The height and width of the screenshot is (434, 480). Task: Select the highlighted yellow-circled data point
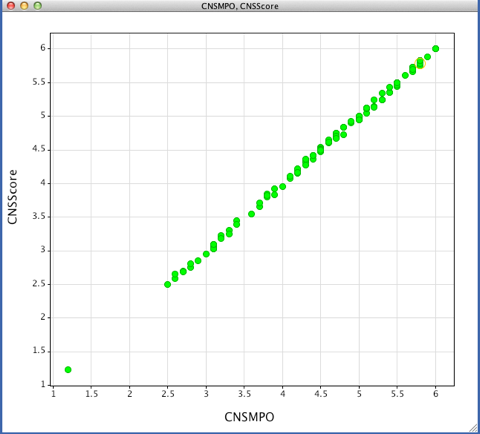(420, 63)
